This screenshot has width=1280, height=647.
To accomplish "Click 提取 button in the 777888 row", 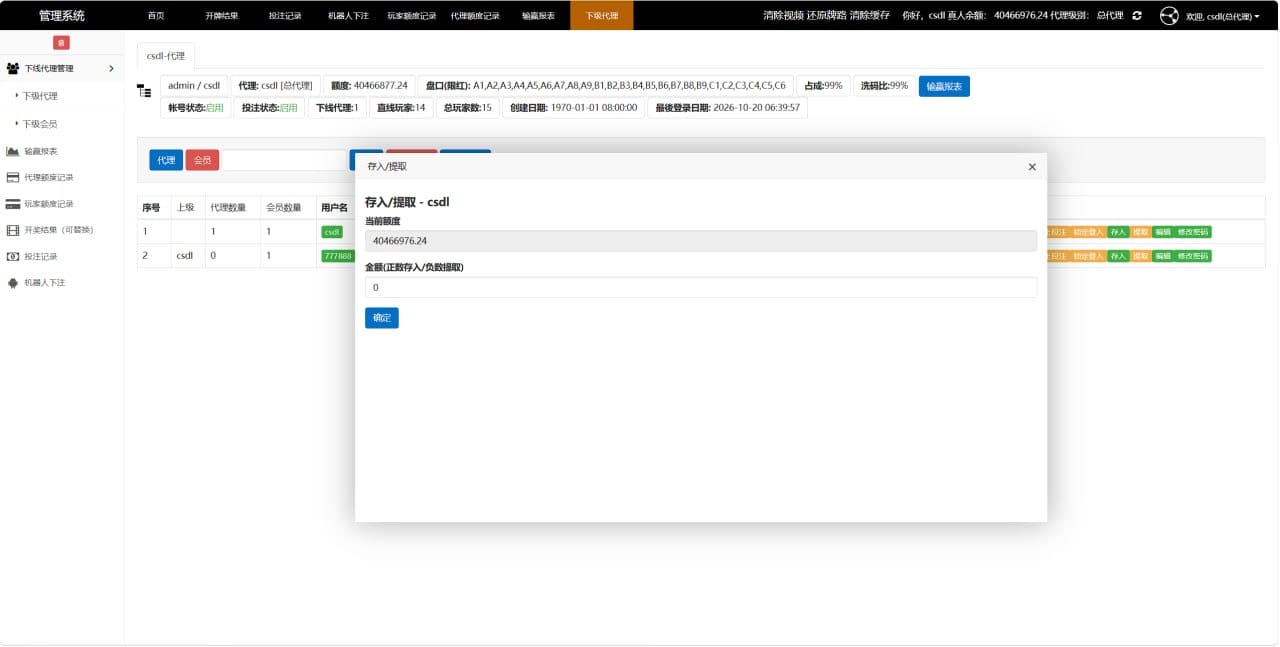I will 1140,256.
